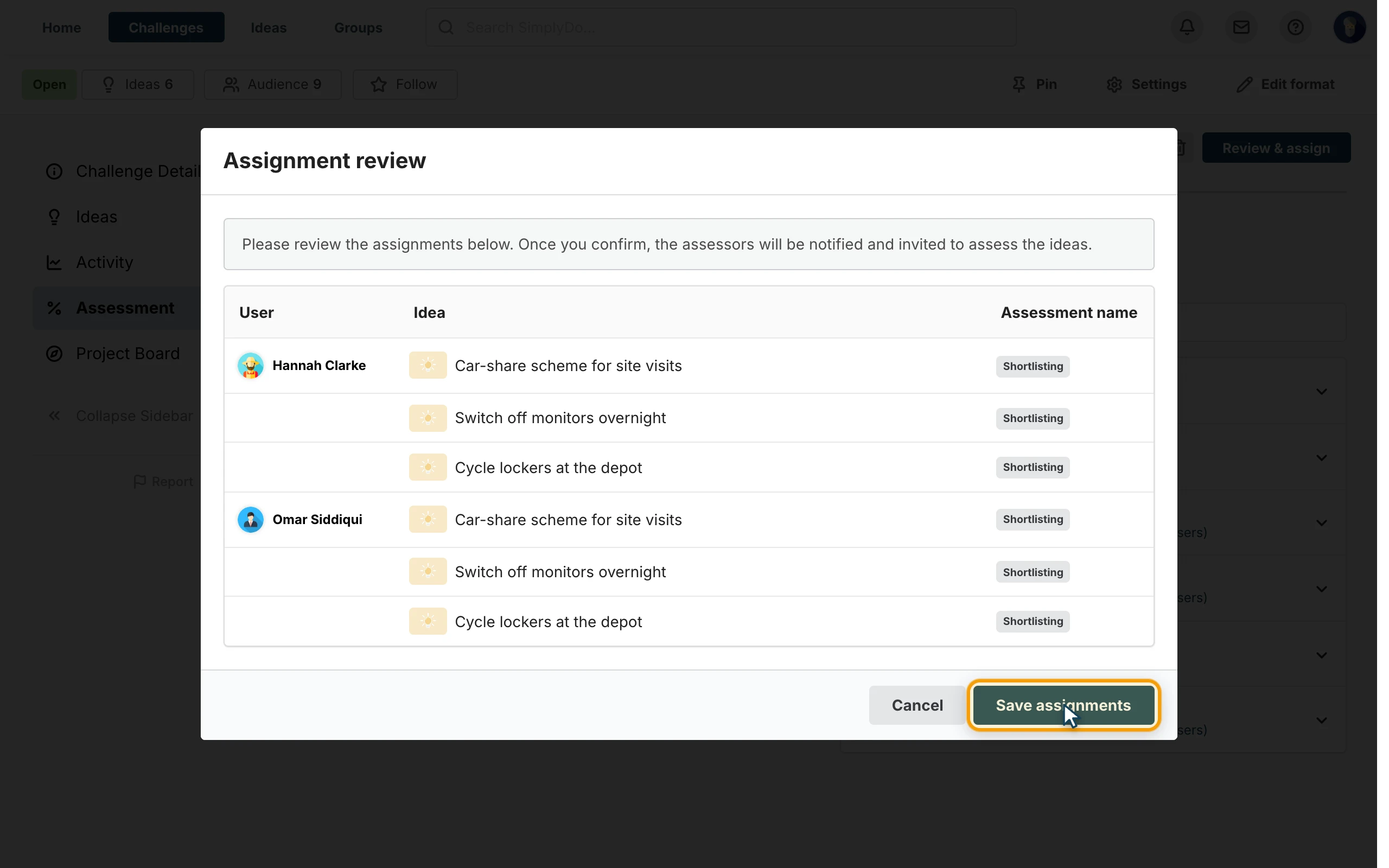
Task: Click the search magnifier icon
Action: (446, 27)
